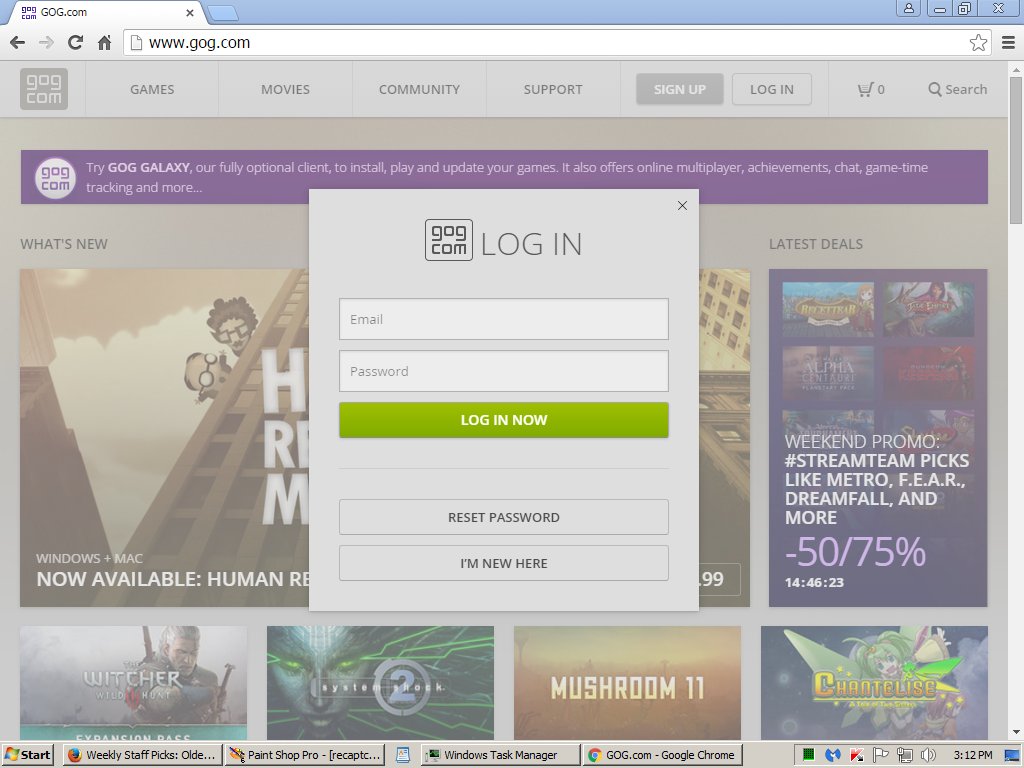Click the LOG IN NOW button
Image resolution: width=1024 pixels, height=768 pixels.
click(504, 420)
